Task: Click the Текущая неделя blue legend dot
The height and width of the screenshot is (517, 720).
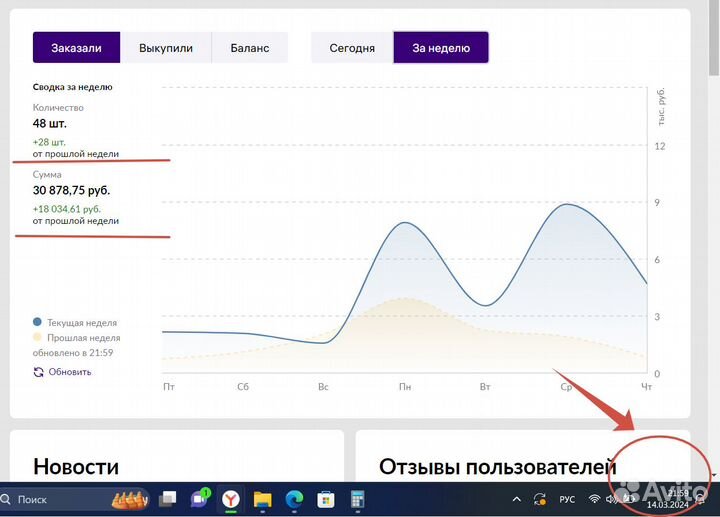Action: click(38, 323)
